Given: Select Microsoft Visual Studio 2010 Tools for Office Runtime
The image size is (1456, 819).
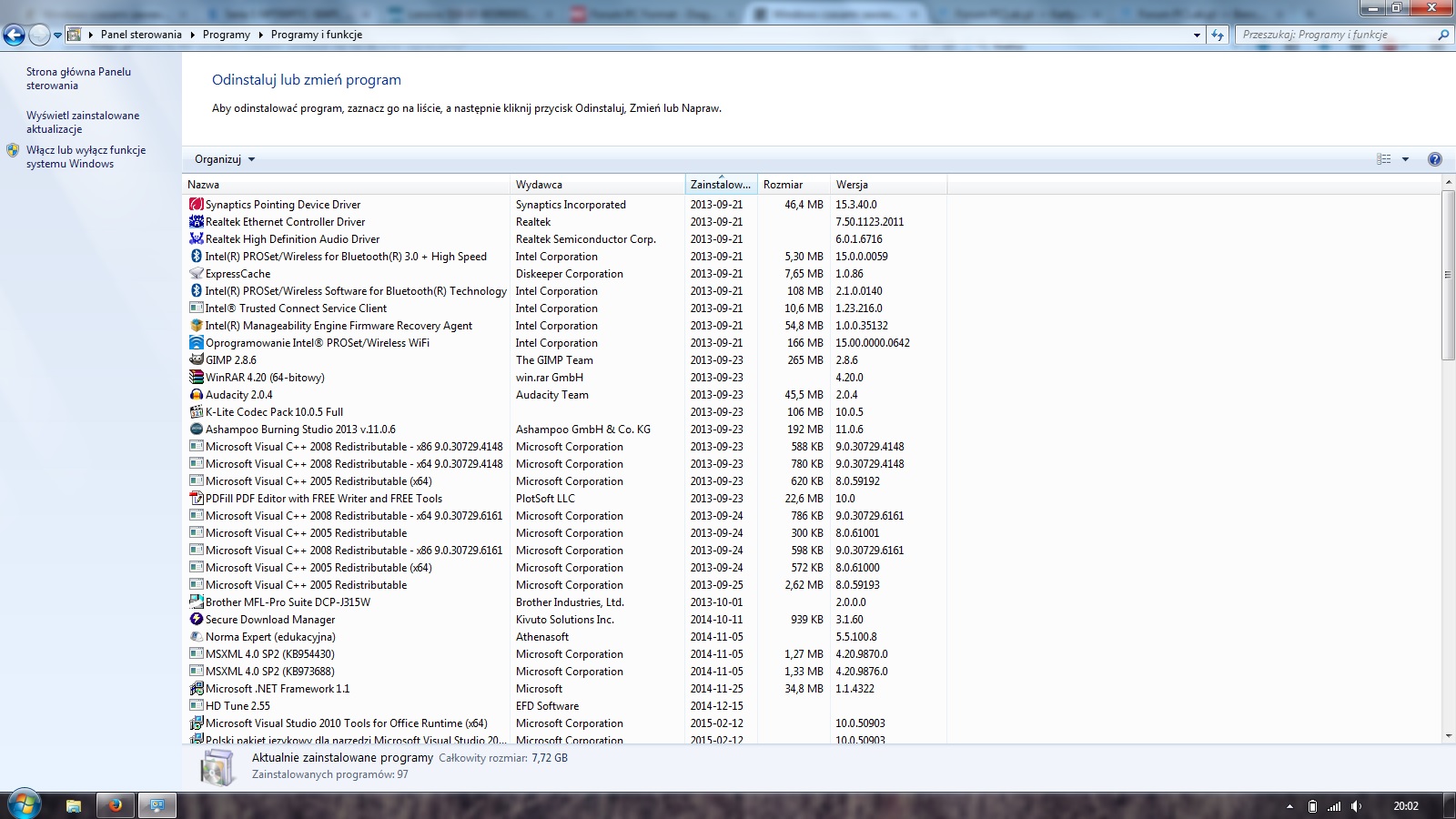Looking at the screenshot, I should pyautogui.click(x=564, y=723).
